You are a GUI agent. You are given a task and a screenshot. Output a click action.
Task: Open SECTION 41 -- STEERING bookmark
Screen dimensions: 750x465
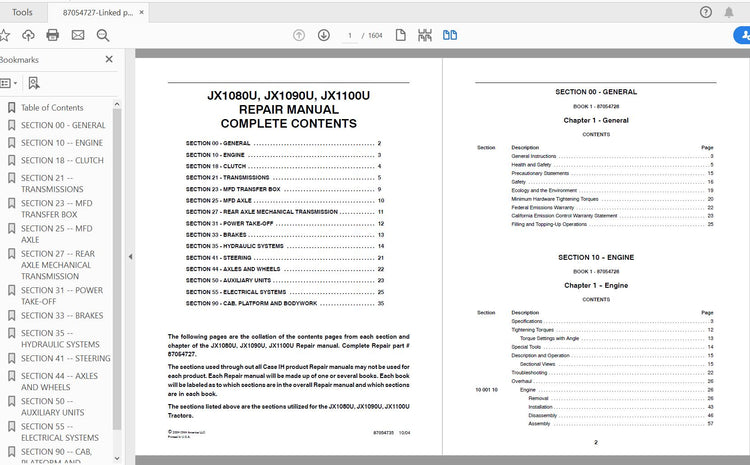tap(66, 358)
